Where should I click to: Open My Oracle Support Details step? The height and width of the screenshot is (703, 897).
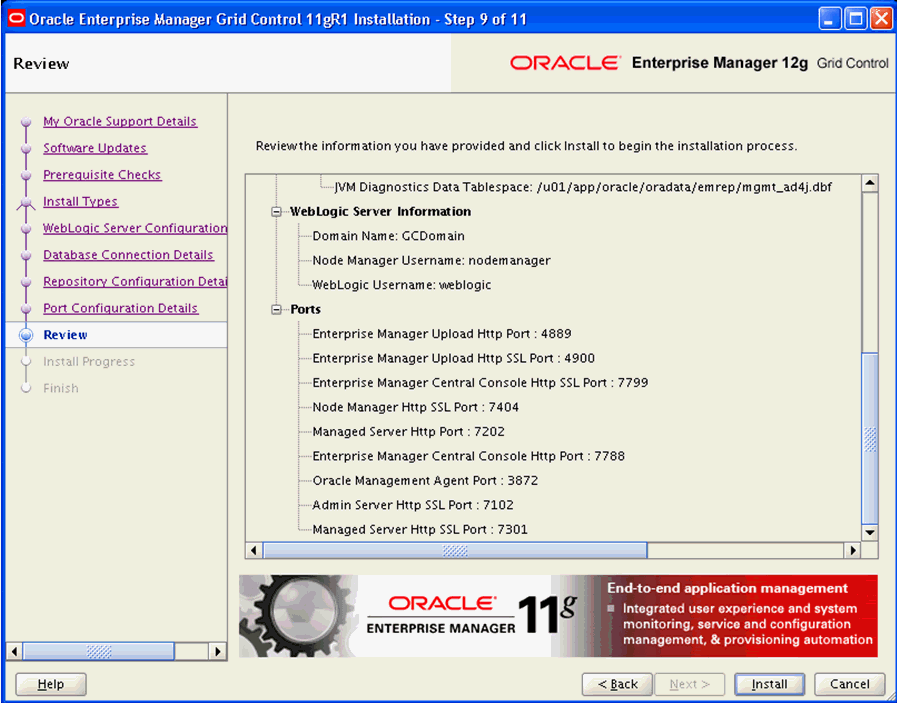[120, 121]
